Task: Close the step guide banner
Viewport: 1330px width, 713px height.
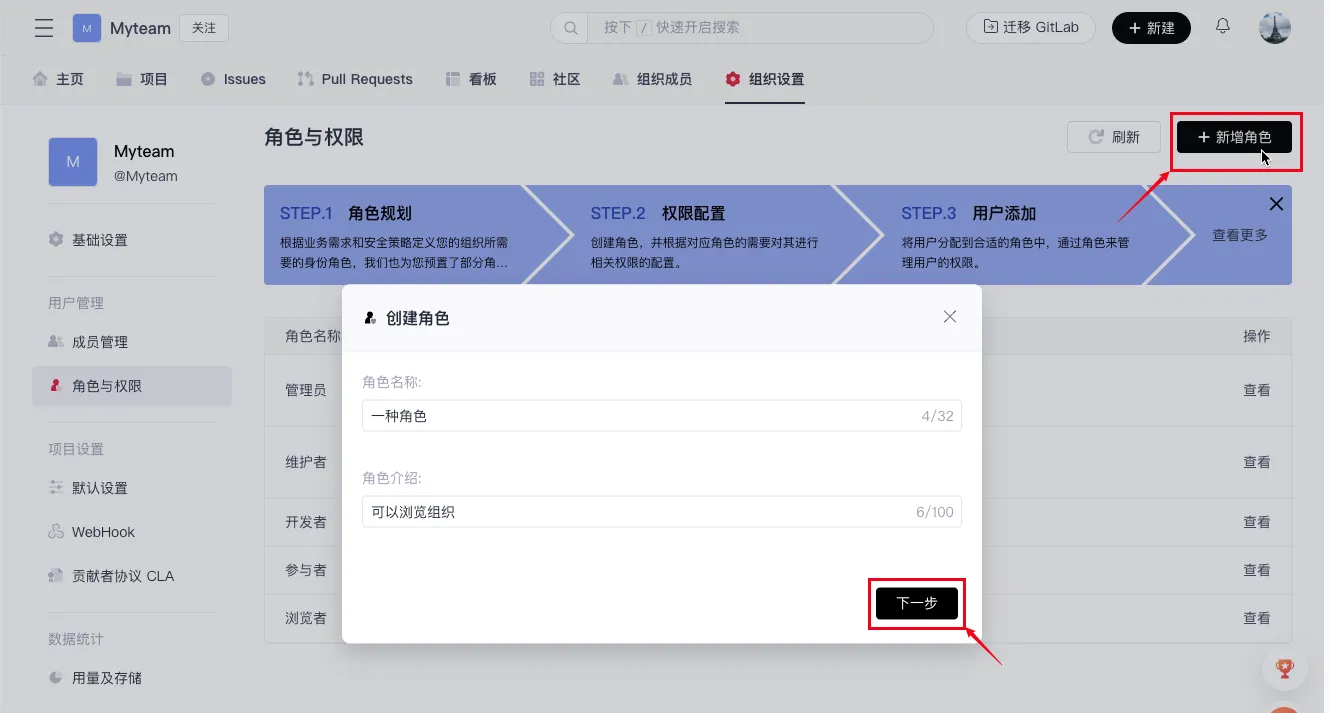Action: pos(1275,204)
